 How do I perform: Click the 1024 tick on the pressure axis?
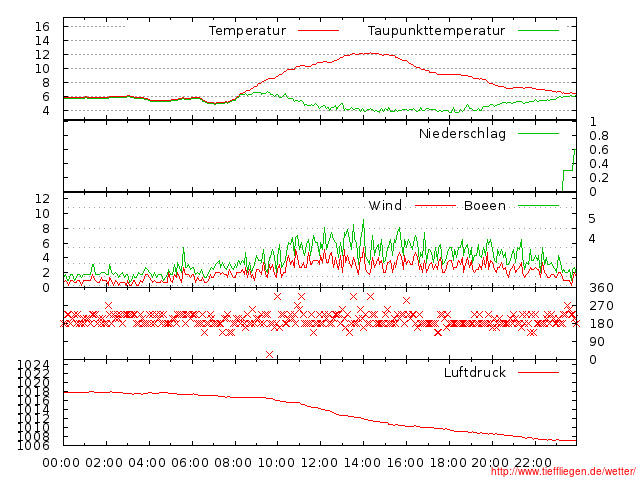point(33,364)
